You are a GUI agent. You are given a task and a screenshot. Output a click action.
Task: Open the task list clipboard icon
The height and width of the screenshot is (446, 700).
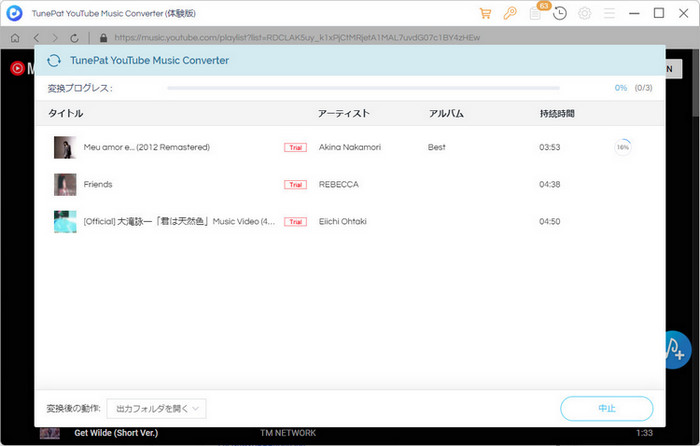535,14
